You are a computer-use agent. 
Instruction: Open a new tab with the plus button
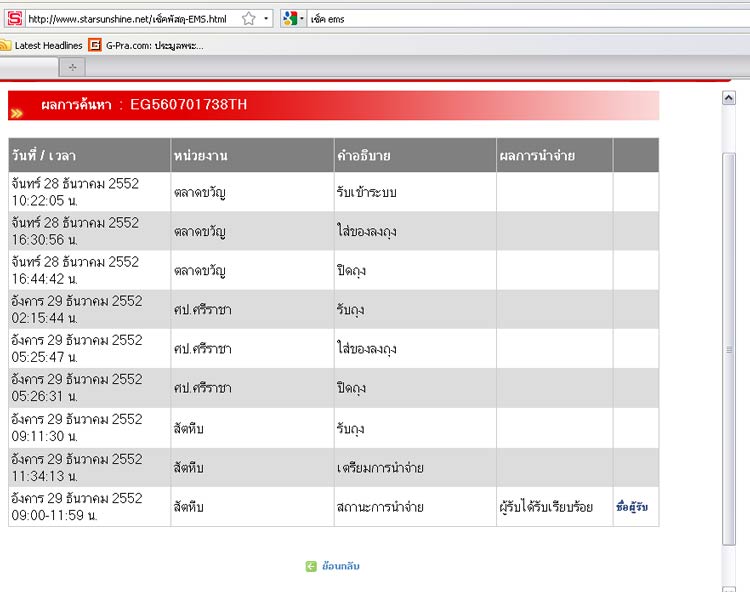[x=72, y=67]
